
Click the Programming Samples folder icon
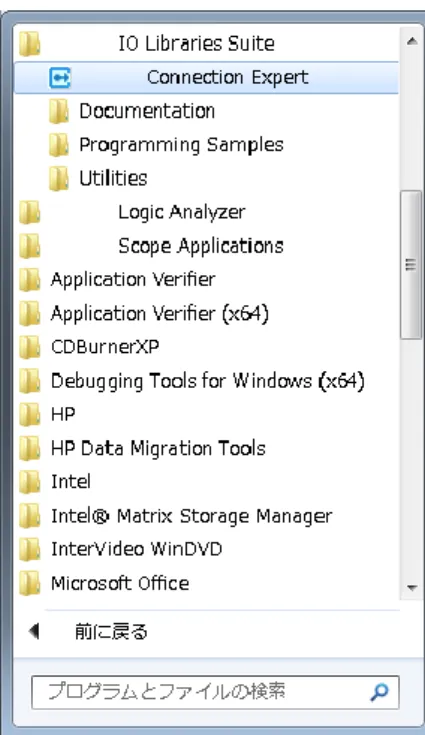tap(59, 145)
